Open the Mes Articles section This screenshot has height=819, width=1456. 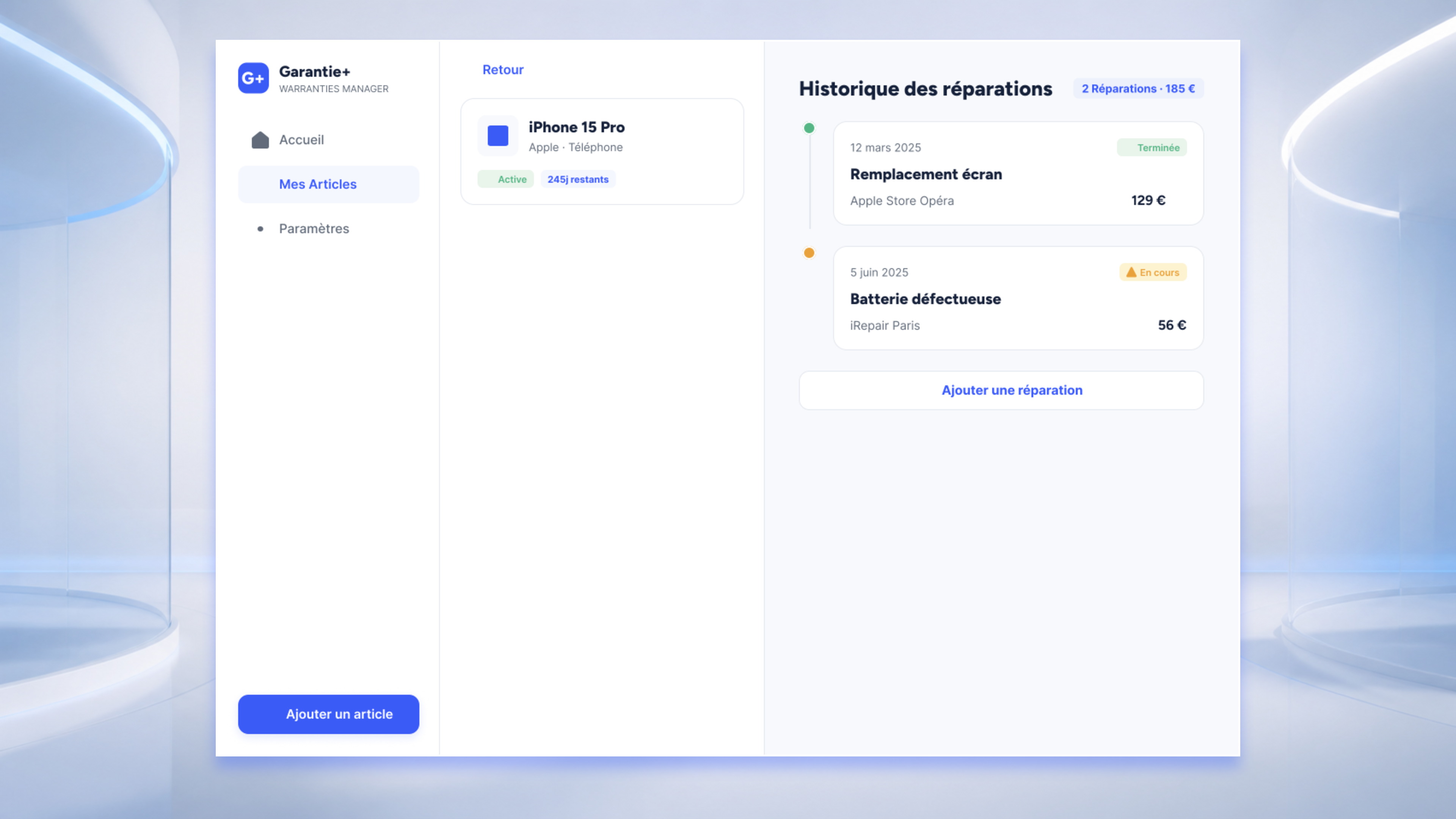coord(328,184)
